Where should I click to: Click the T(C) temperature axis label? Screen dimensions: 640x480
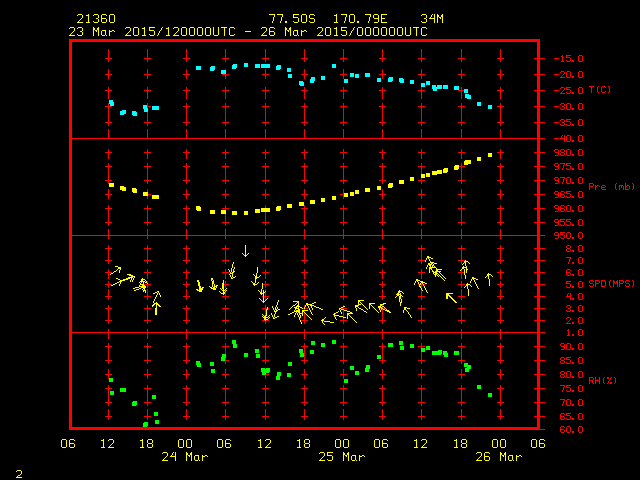click(600, 89)
